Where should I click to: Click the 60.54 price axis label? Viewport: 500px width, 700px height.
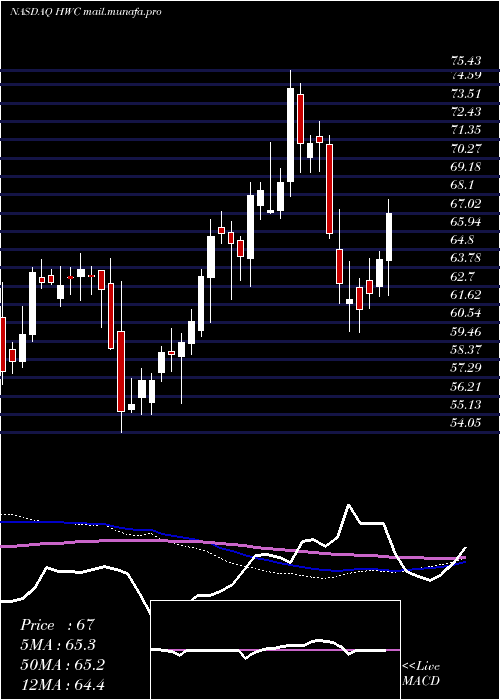coord(465,313)
